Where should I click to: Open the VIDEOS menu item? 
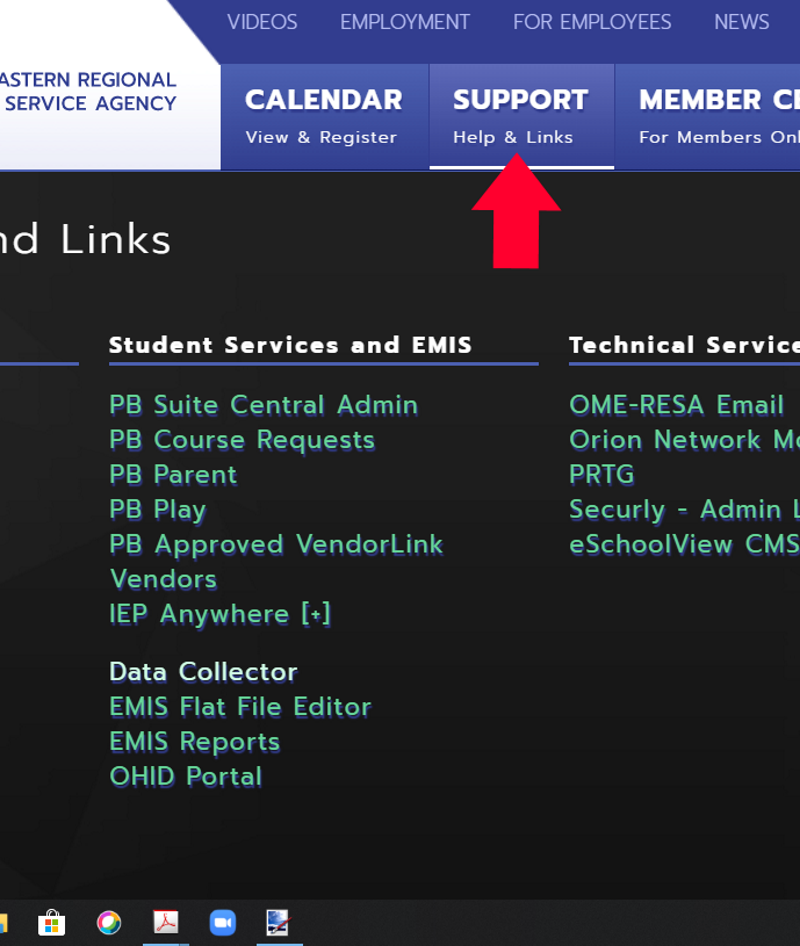[x=262, y=22]
